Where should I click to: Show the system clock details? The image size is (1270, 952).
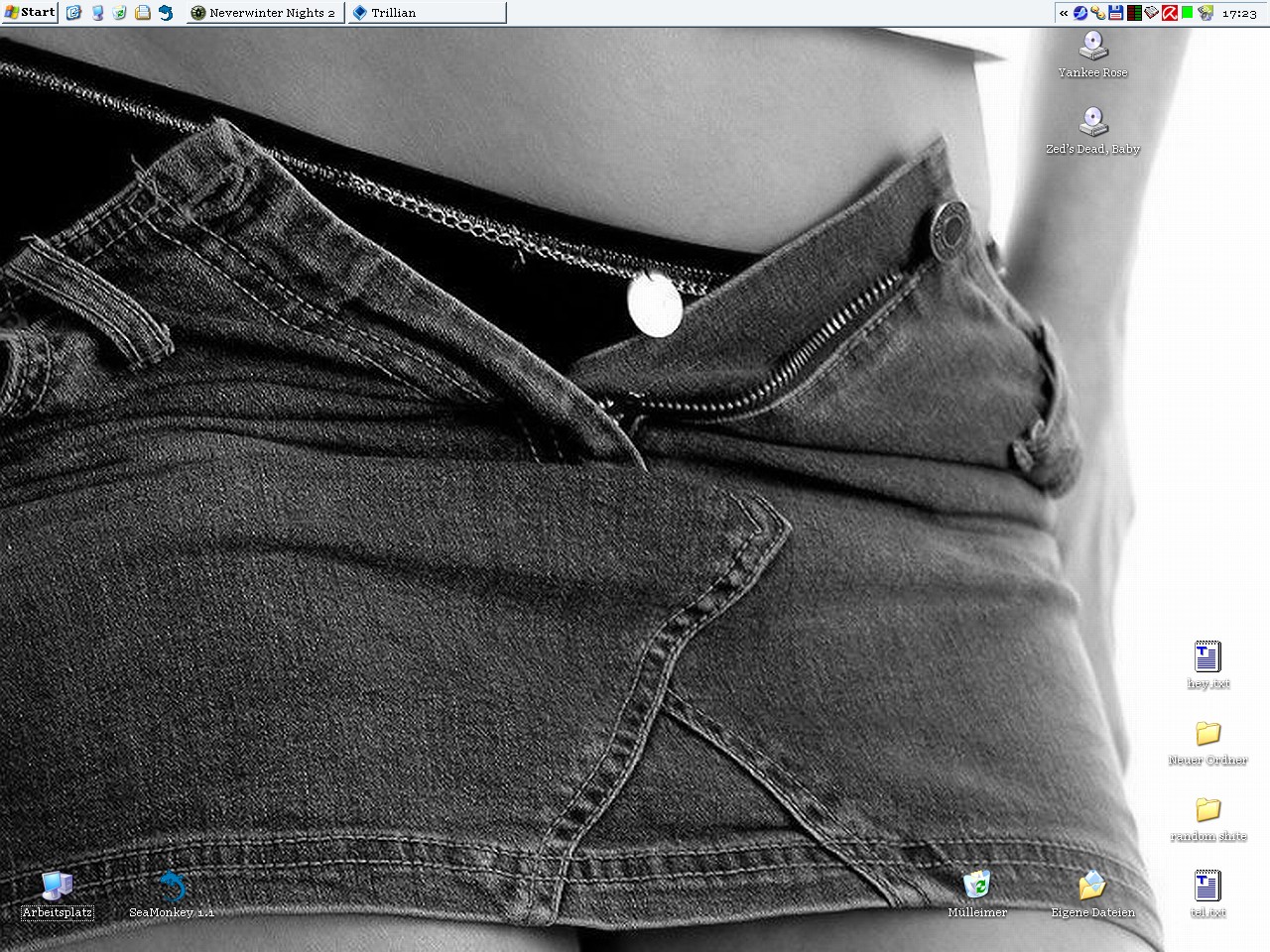coord(1239,13)
